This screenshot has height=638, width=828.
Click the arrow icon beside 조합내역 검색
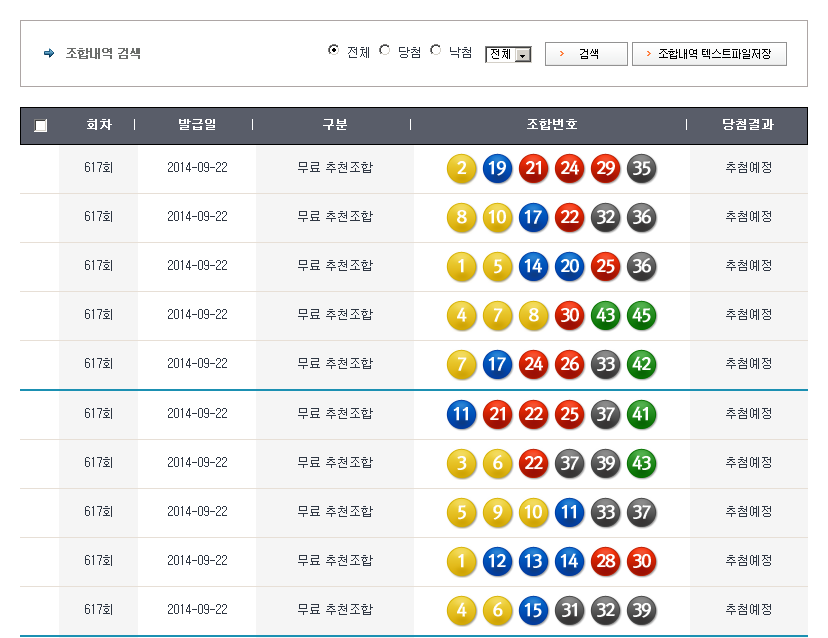[49, 53]
